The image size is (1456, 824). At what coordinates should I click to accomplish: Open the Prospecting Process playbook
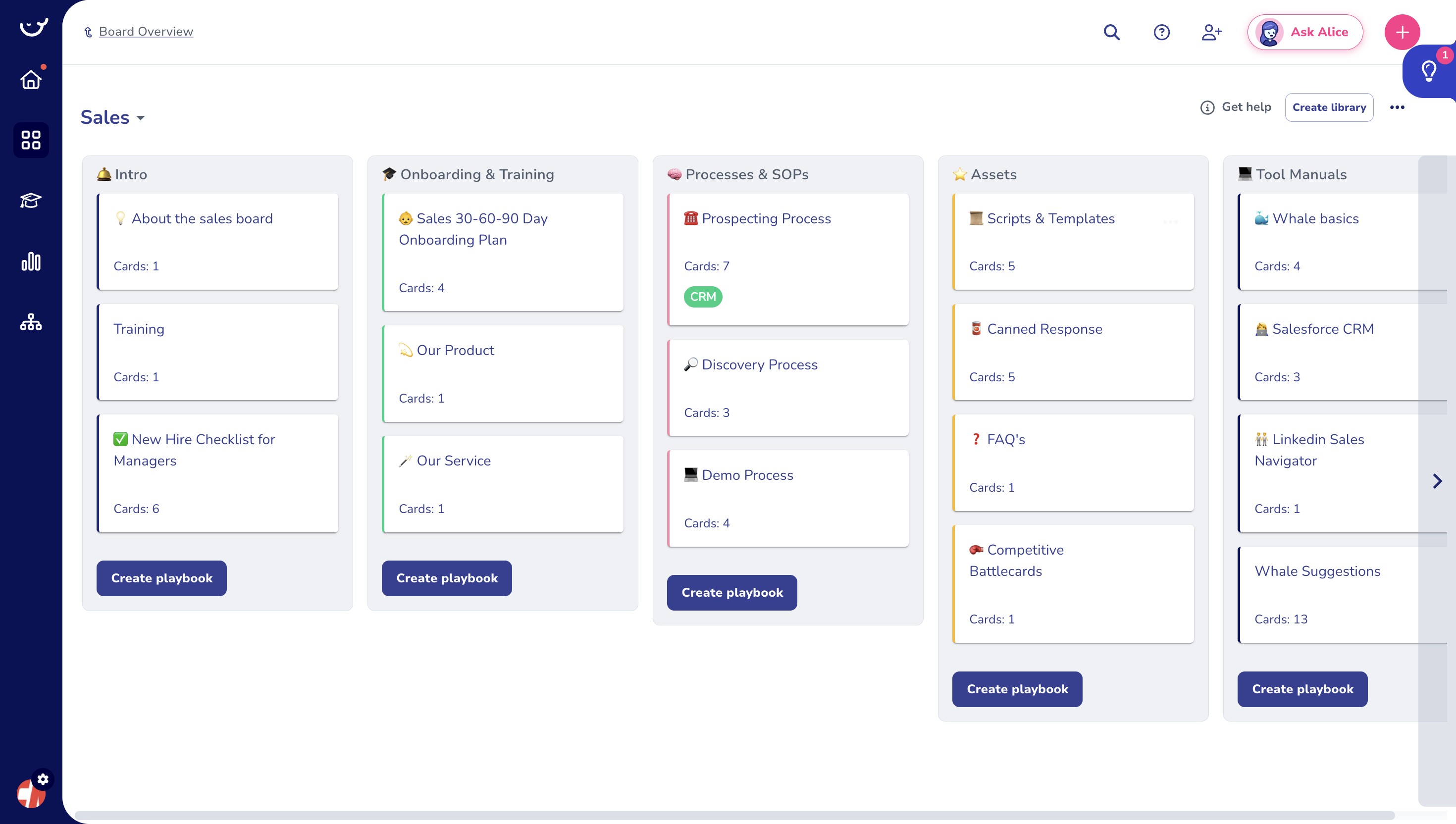[788, 259]
